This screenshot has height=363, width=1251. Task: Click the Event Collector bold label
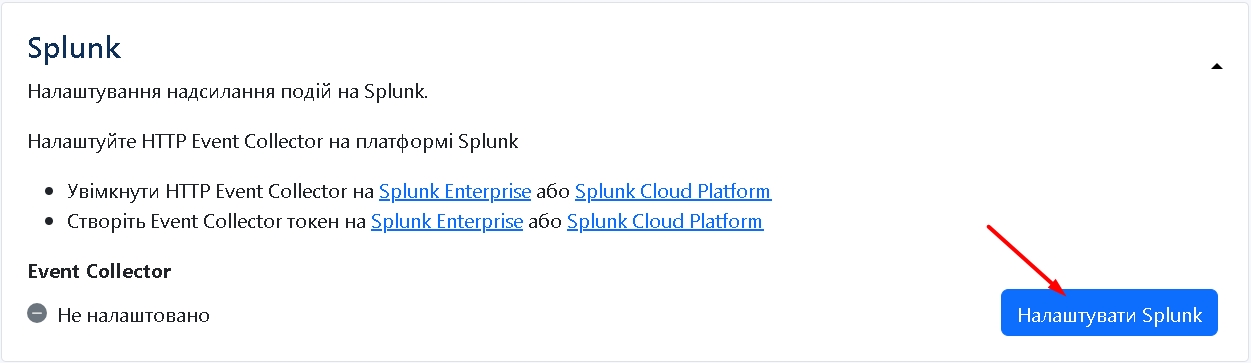[99, 271]
